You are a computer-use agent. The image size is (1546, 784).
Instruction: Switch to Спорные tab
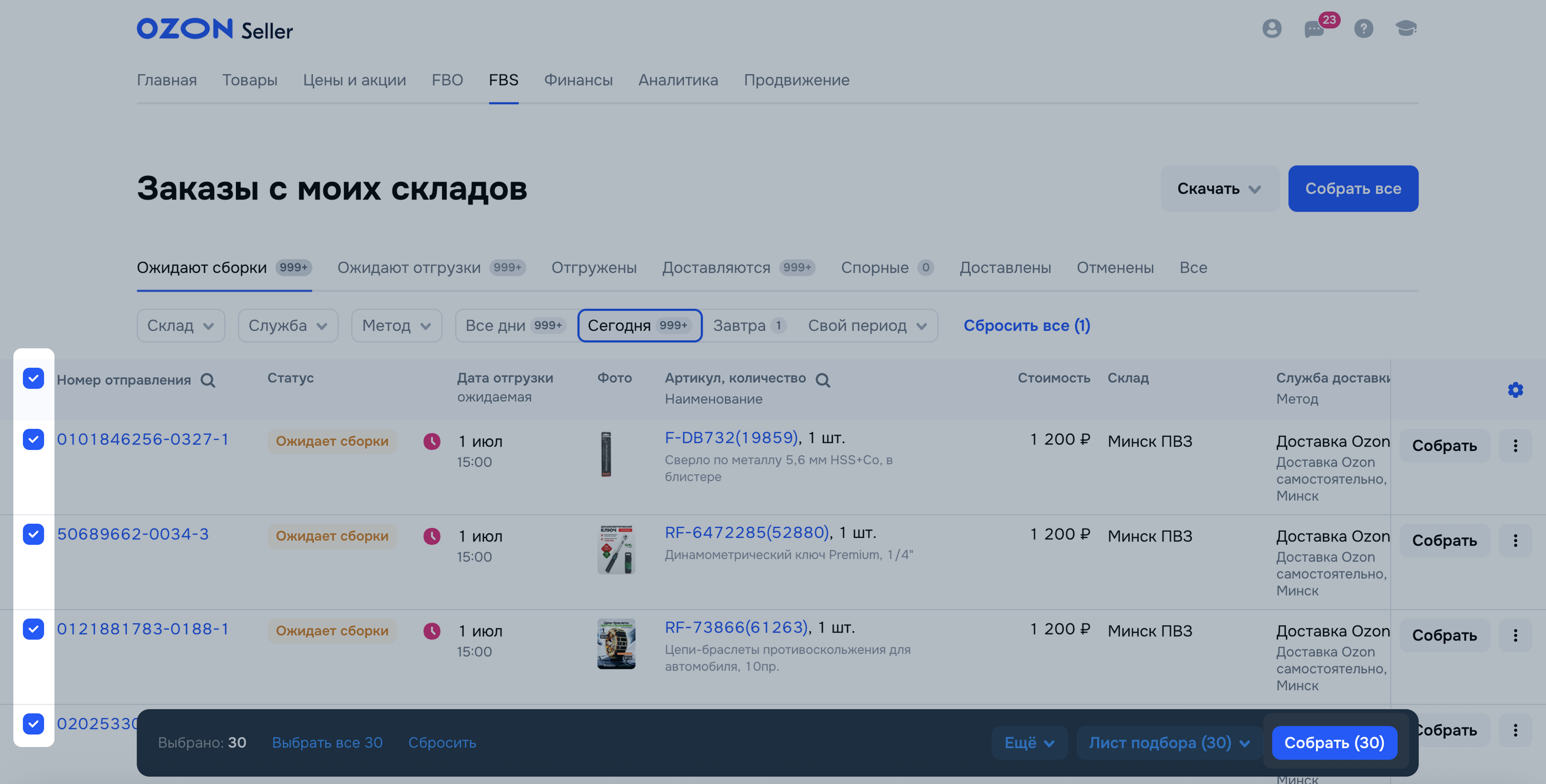point(887,268)
